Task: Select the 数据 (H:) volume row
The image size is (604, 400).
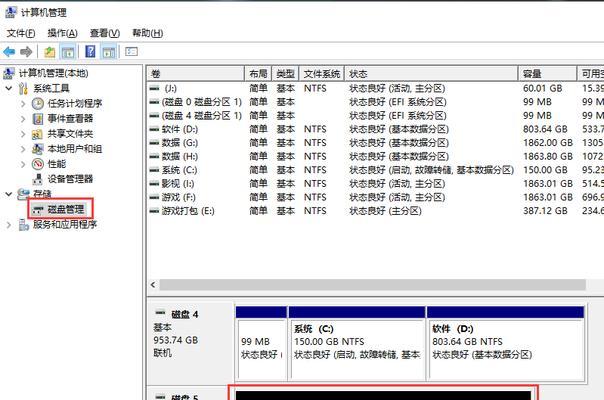Action: click(376, 156)
